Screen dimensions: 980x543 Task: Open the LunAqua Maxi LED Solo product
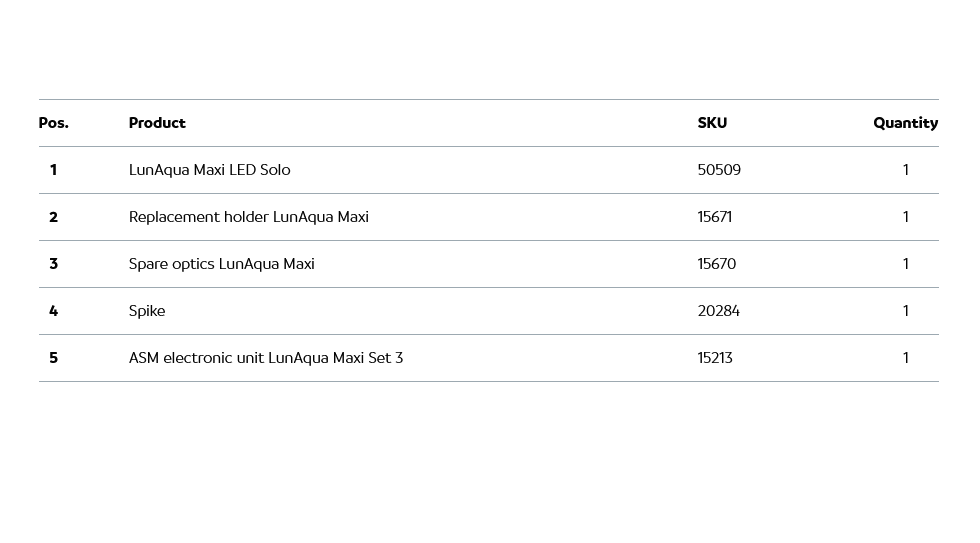tap(209, 170)
